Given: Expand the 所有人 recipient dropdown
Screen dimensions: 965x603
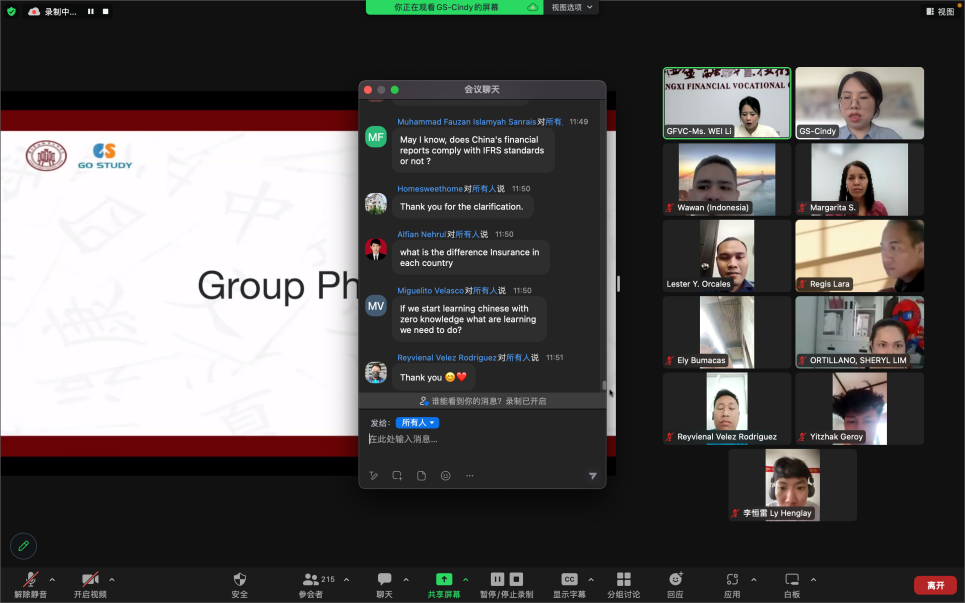Looking at the screenshot, I should point(417,423).
